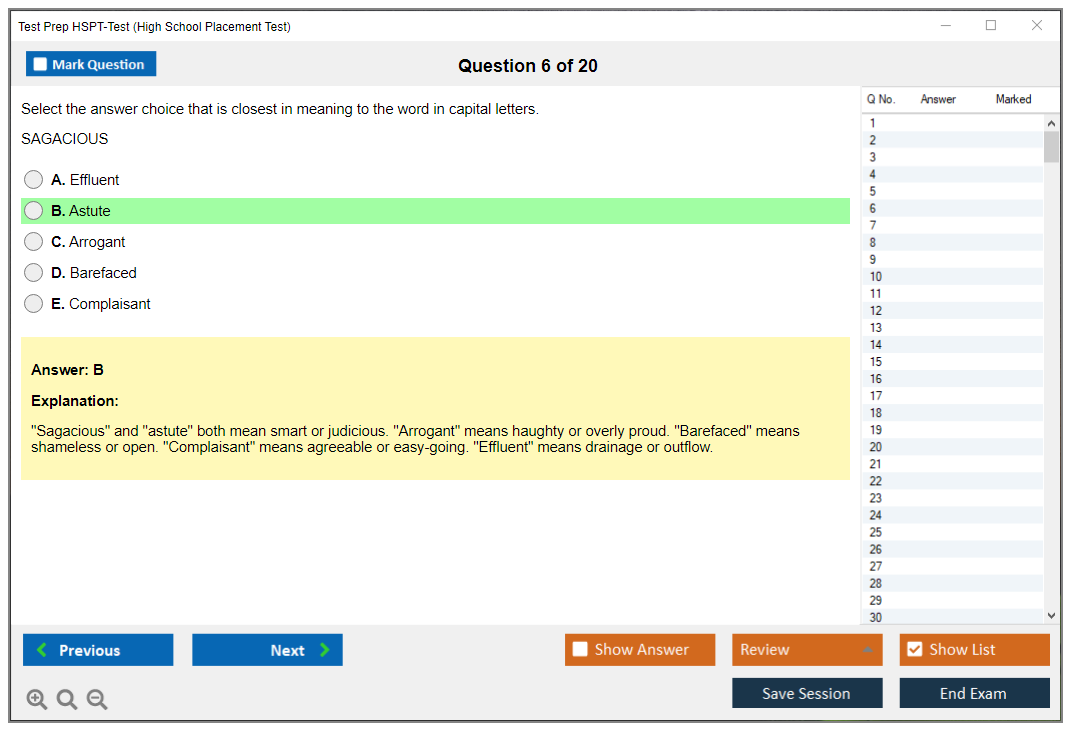Select answer D. Barefaced
The image size is (1075, 735).
(34, 273)
